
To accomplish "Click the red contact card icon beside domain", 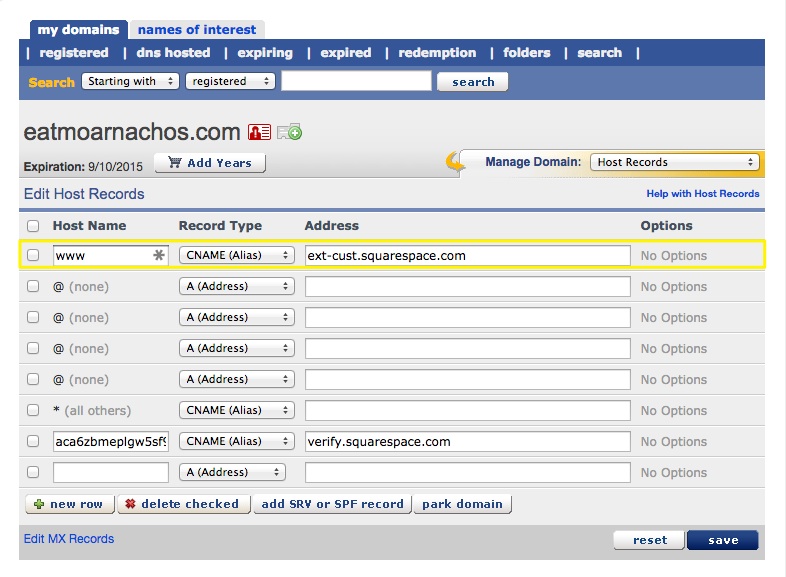I will (x=260, y=132).
